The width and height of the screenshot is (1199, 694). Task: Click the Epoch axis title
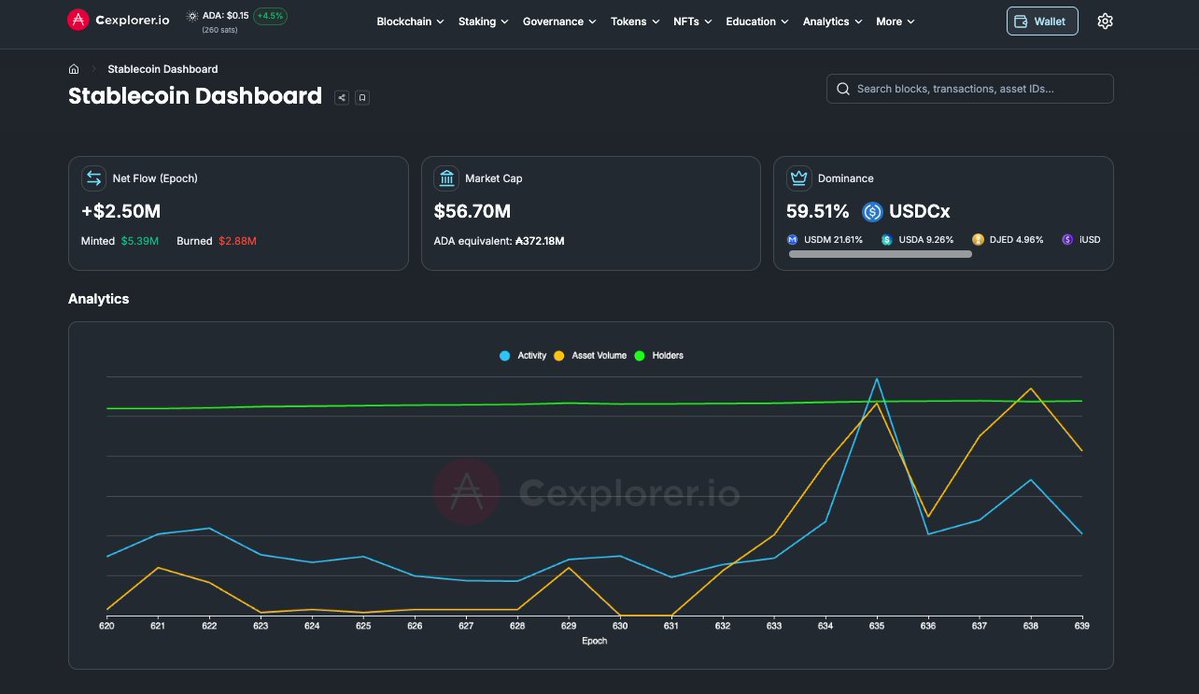(x=594, y=641)
